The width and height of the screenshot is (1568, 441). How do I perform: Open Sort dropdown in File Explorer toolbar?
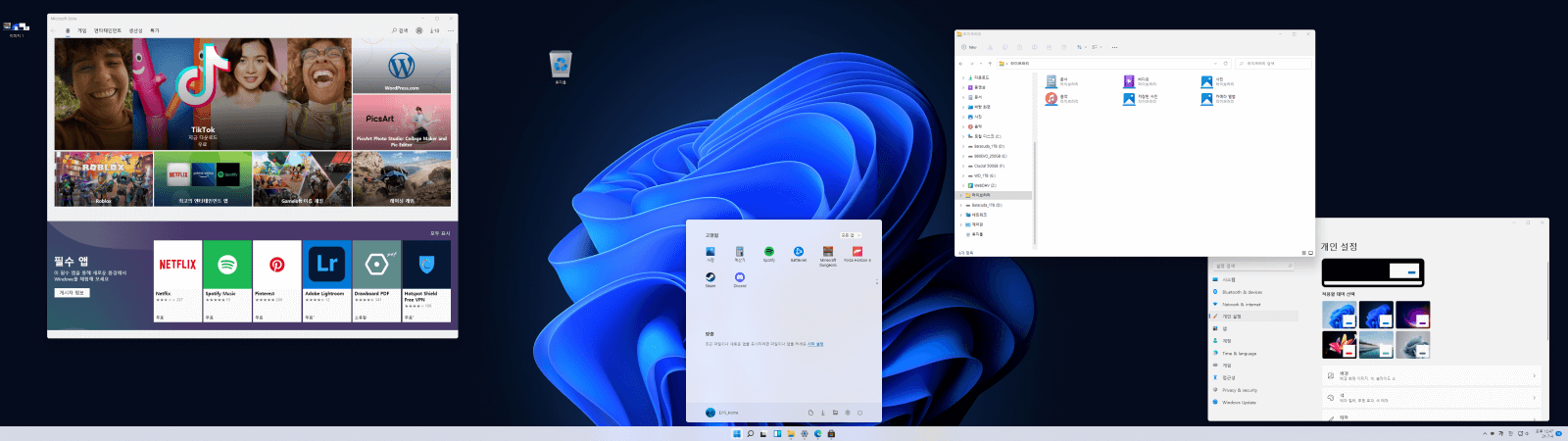tap(1081, 47)
